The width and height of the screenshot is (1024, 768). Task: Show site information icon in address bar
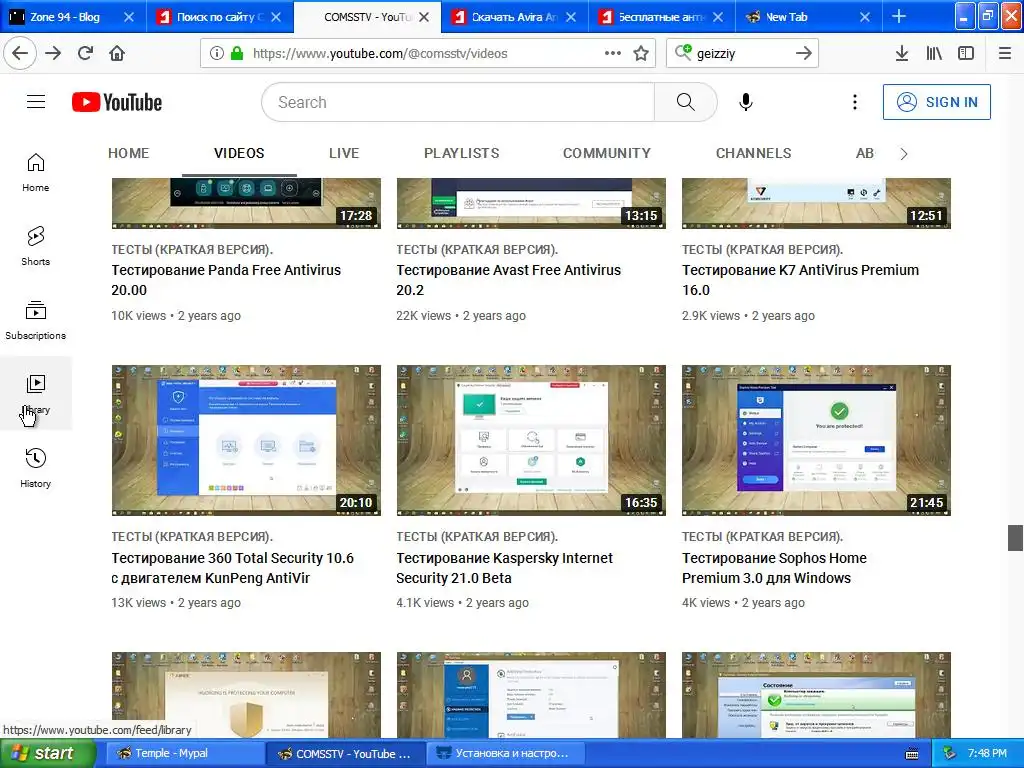point(216,54)
